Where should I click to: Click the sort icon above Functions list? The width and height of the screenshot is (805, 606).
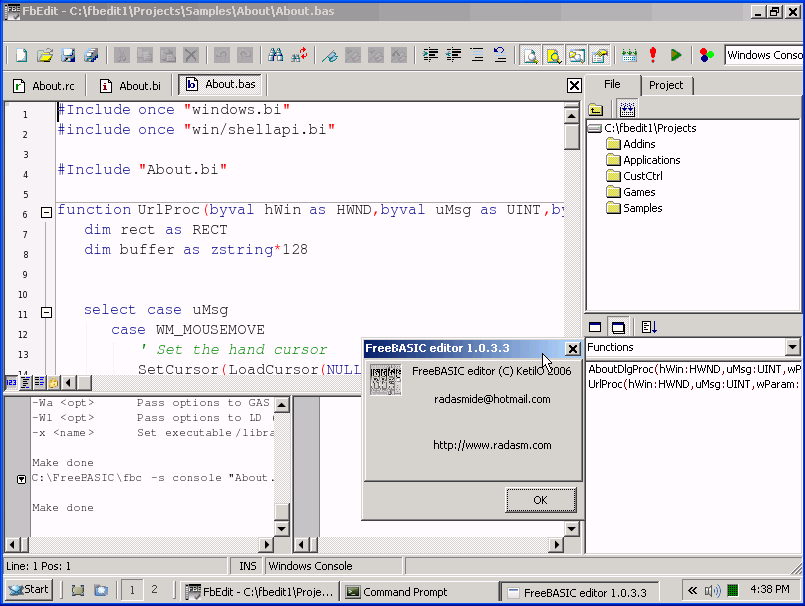click(649, 327)
